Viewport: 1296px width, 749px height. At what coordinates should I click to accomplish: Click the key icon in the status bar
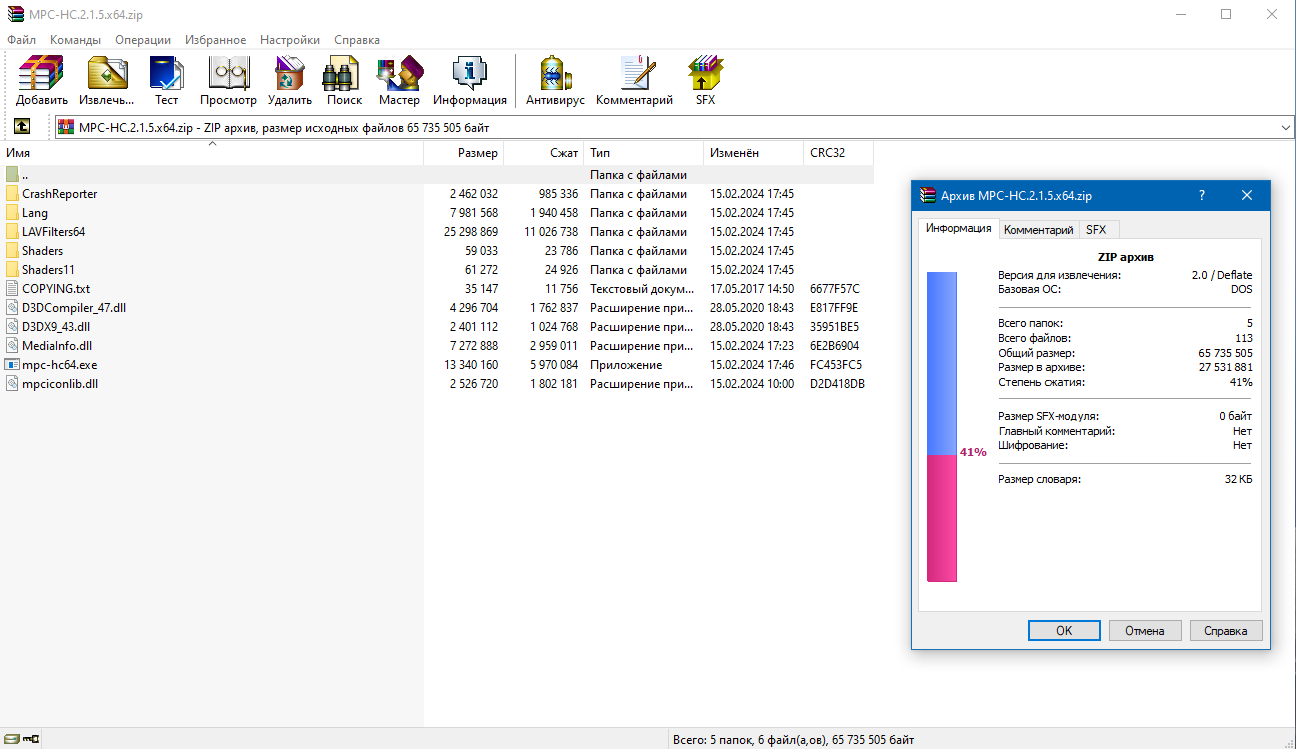pos(31,740)
